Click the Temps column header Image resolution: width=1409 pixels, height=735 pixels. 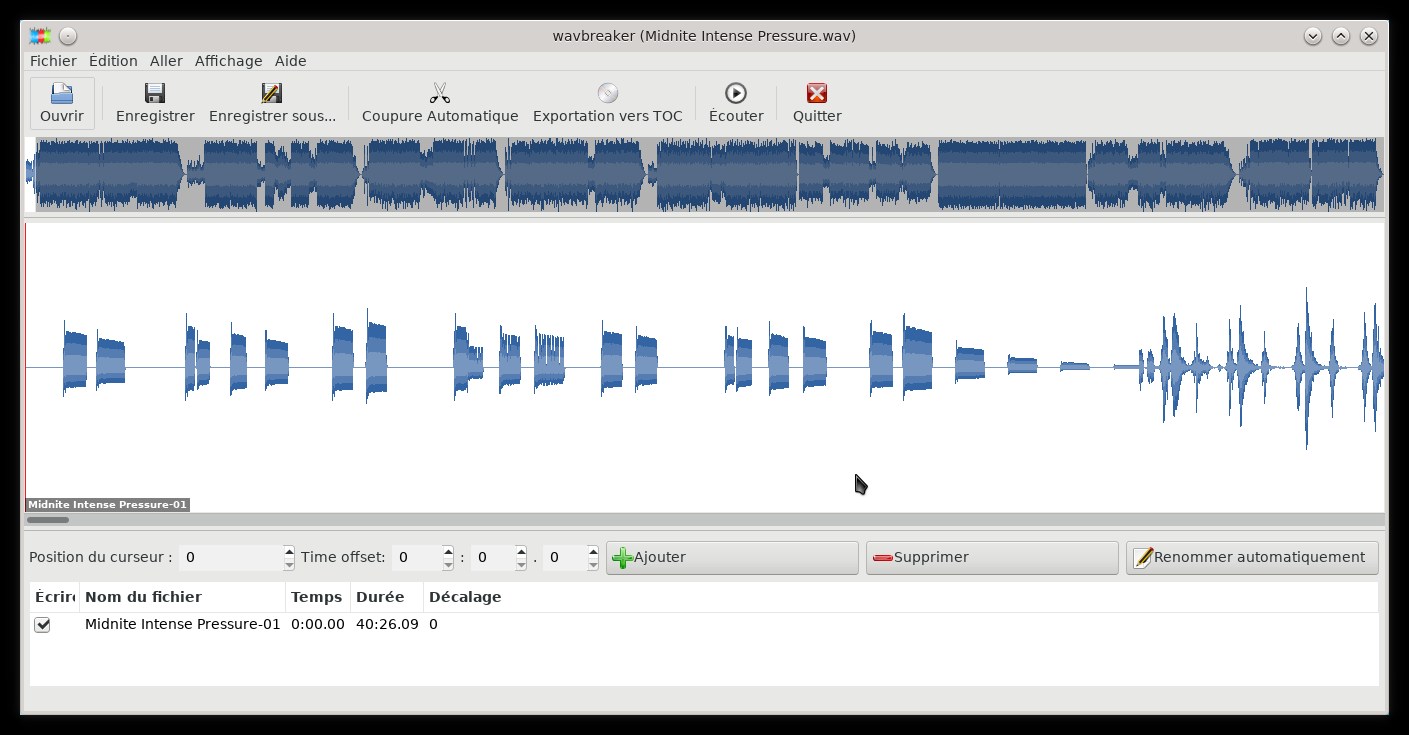317,597
